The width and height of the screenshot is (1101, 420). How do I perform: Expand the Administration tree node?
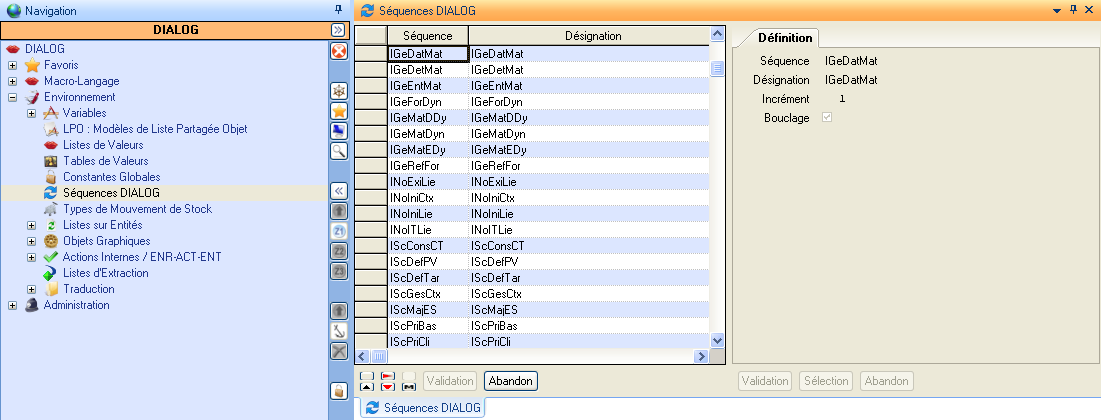(x=12, y=306)
